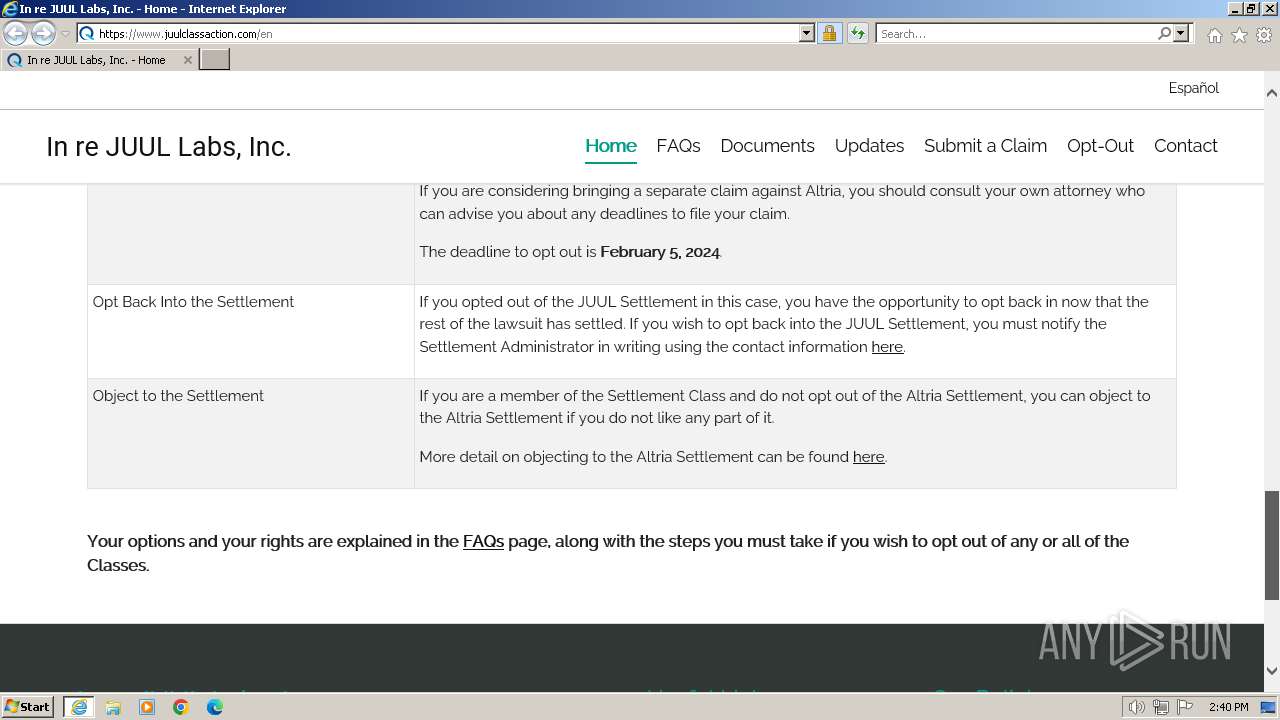The image size is (1280, 720).
Task: Open Microsoft Edge taskbar icon
Action: pyautogui.click(x=215, y=707)
